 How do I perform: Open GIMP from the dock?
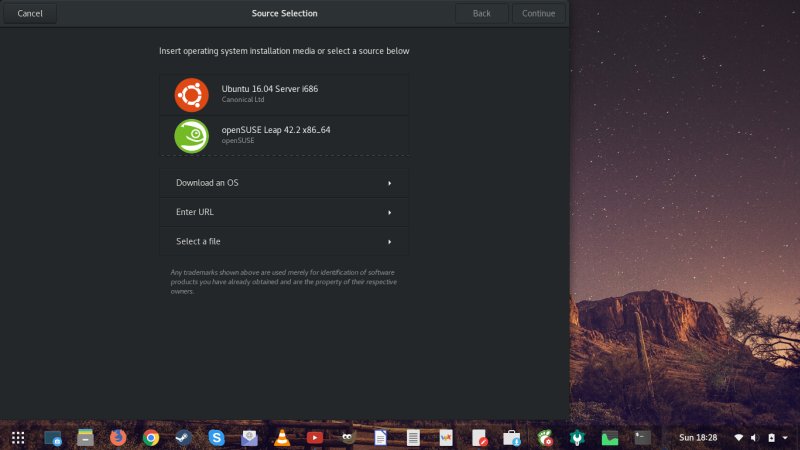347,437
